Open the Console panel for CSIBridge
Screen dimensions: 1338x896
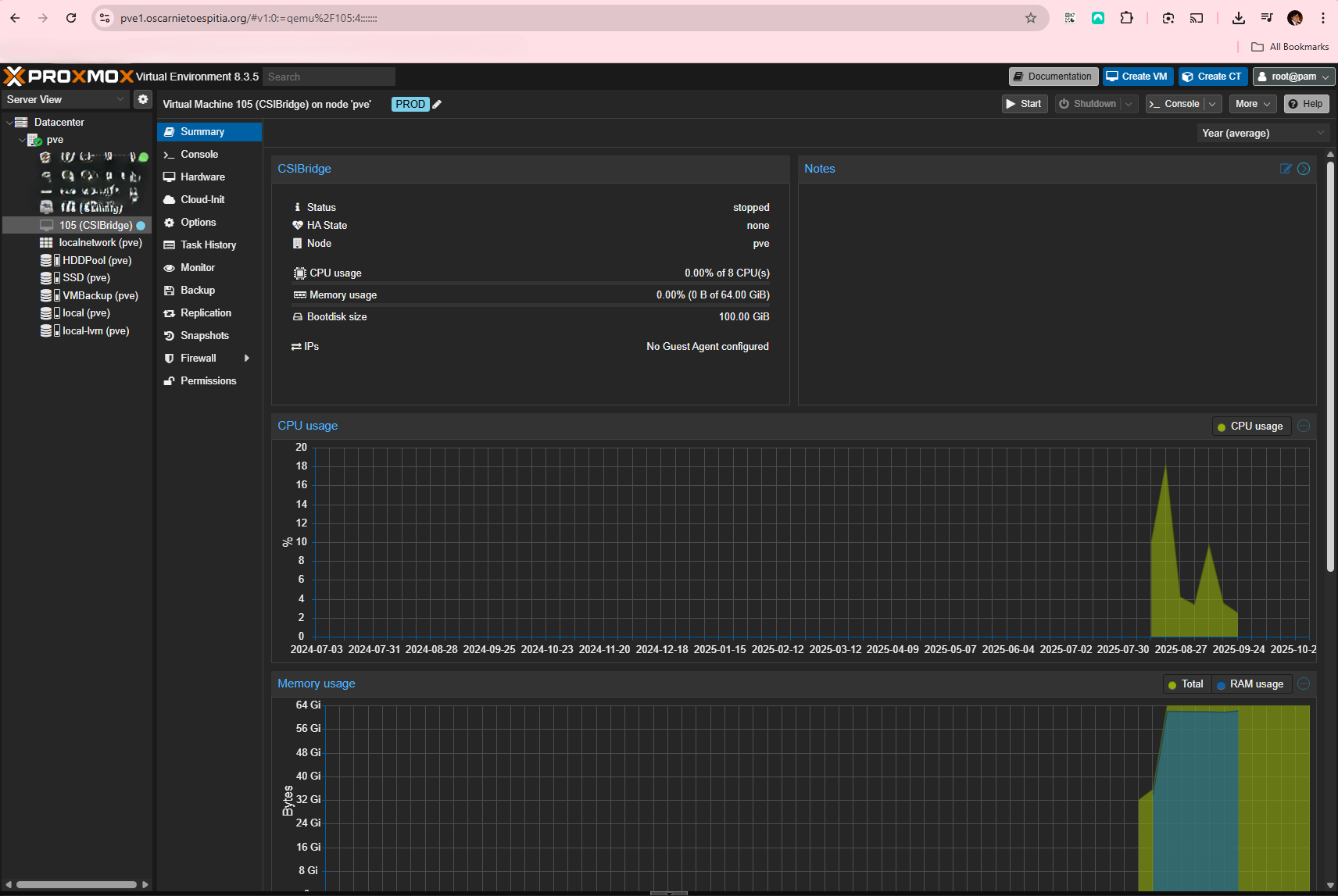(197, 154)
